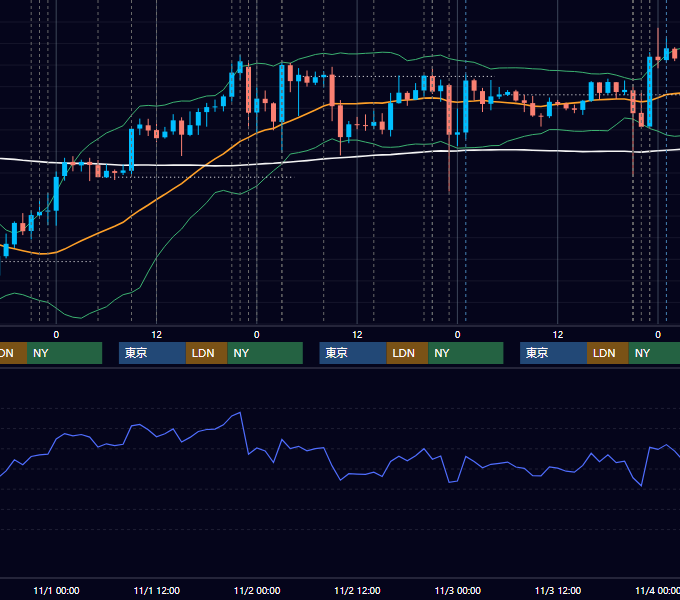The width and height of the screenshot is (680, 600).
Task: Select NY session block under the 11/4 0-hour mark
Action: point(654,353)
